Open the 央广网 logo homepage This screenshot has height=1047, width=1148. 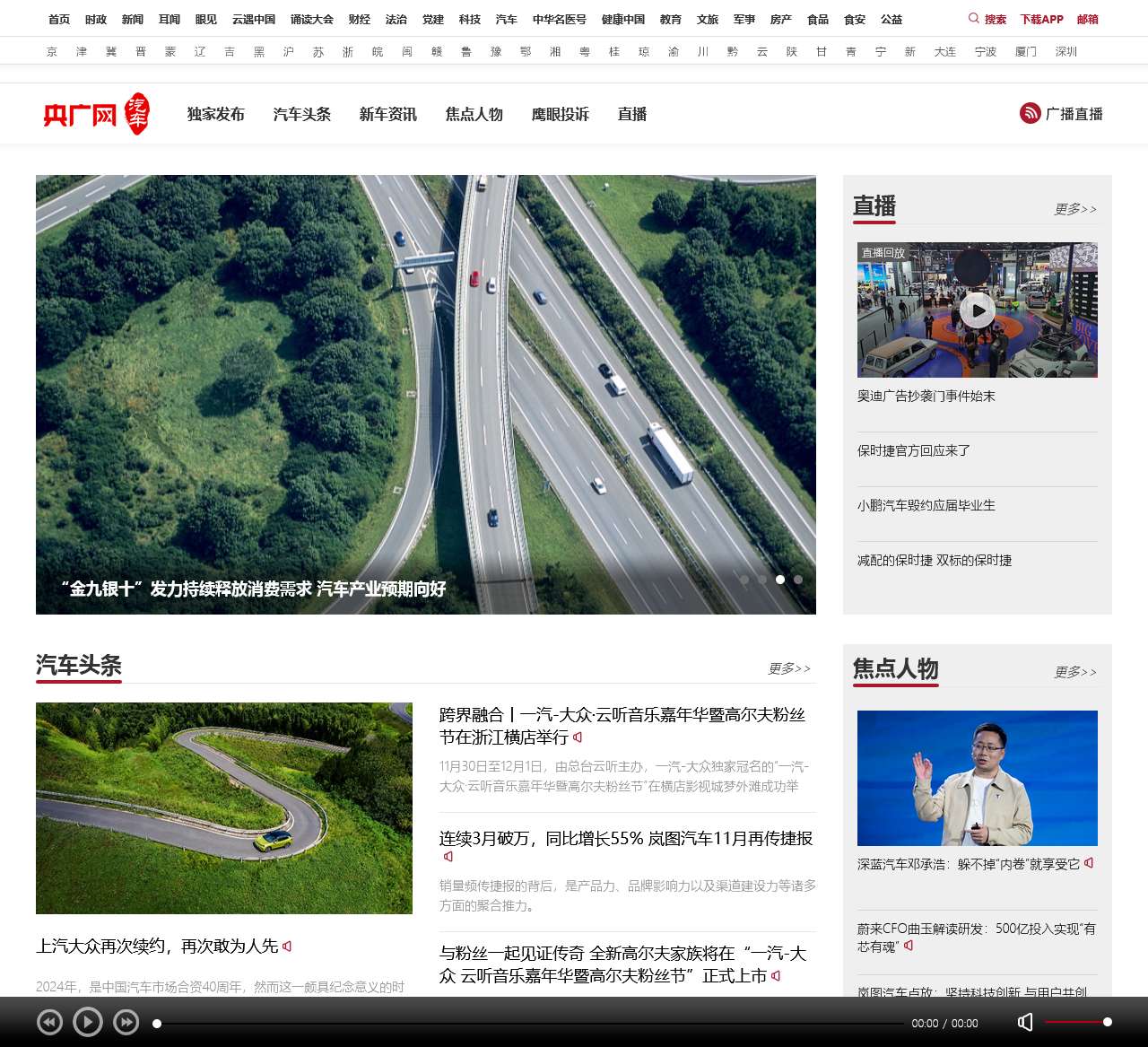click(x=96, y=114)
